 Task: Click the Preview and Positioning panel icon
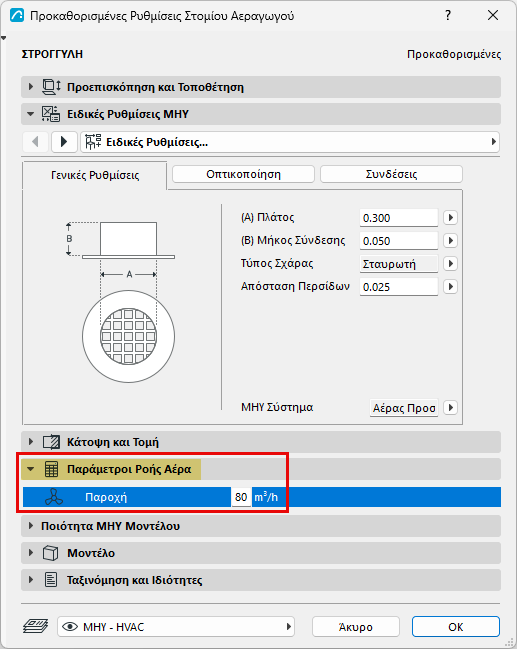[51, 87]
